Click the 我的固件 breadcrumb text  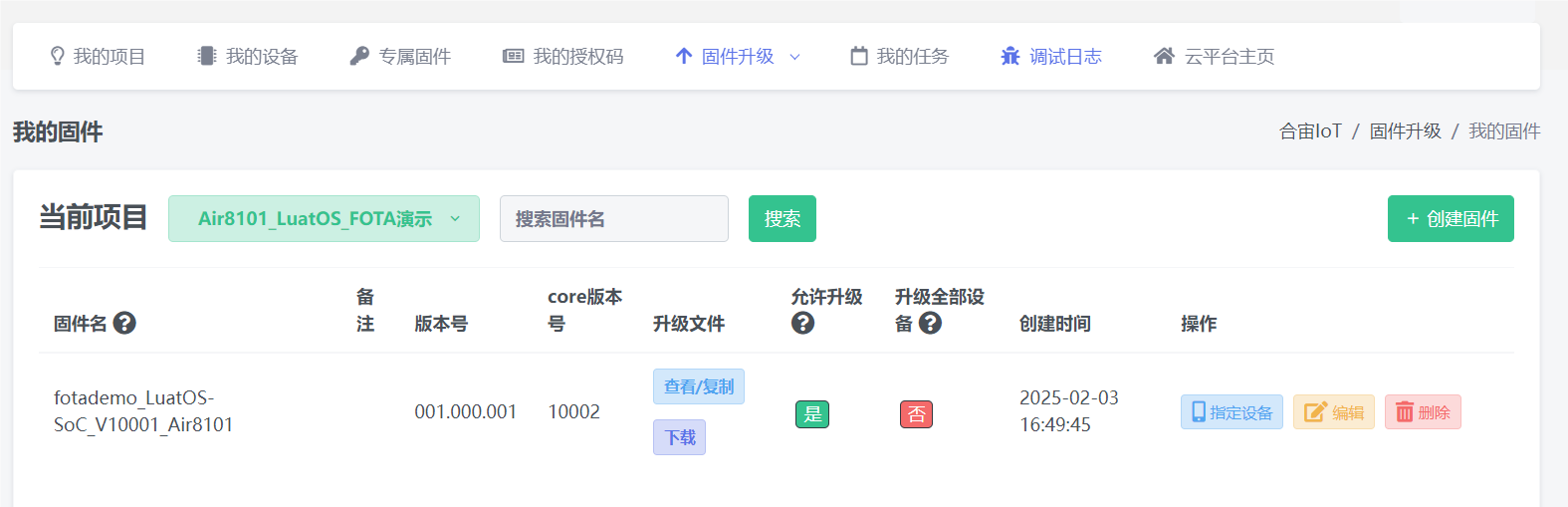pyautogui.click(x=1504, y=131)
